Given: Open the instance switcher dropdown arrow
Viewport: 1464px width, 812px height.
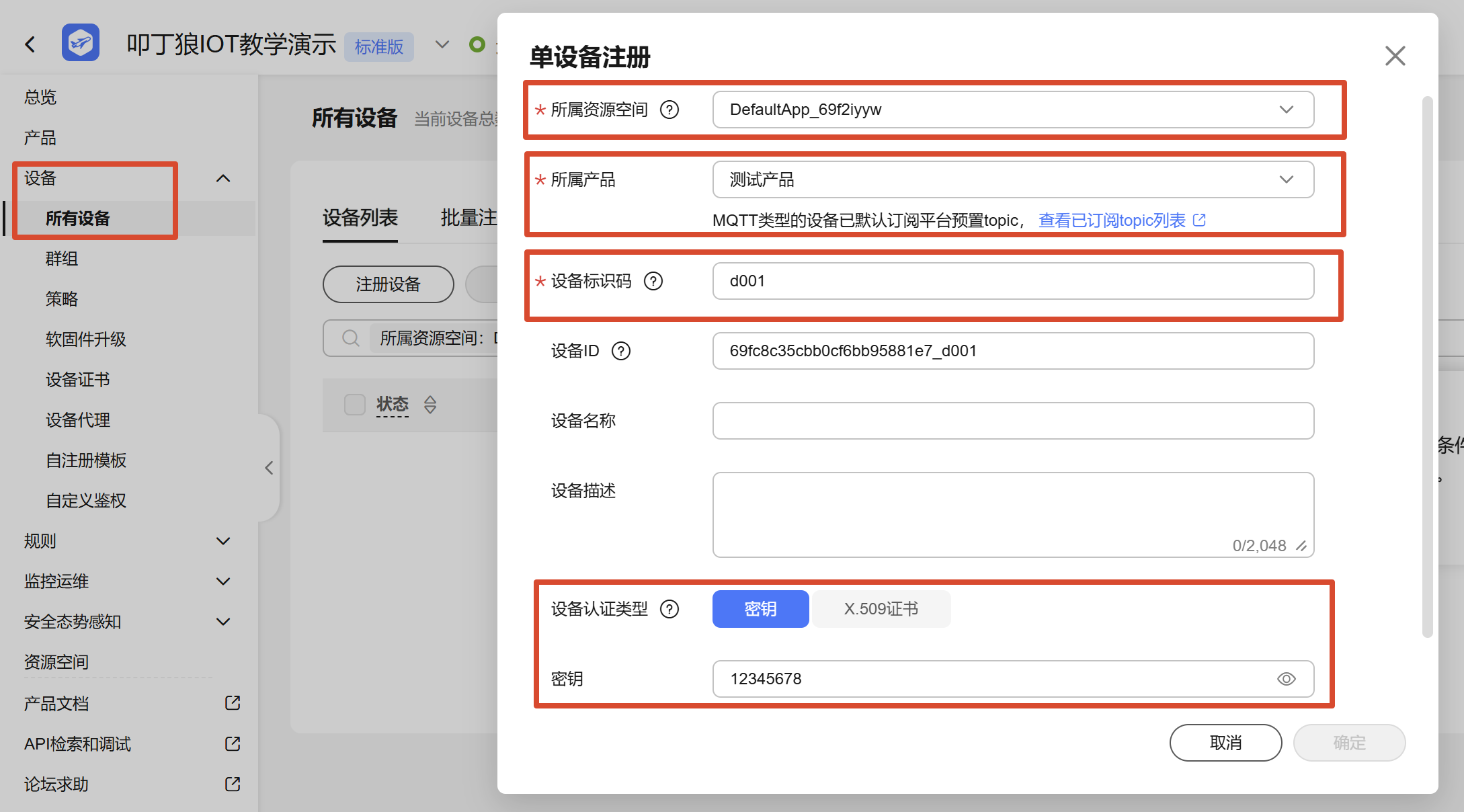Looking at the screenshot, I should (x=442, y=44).
